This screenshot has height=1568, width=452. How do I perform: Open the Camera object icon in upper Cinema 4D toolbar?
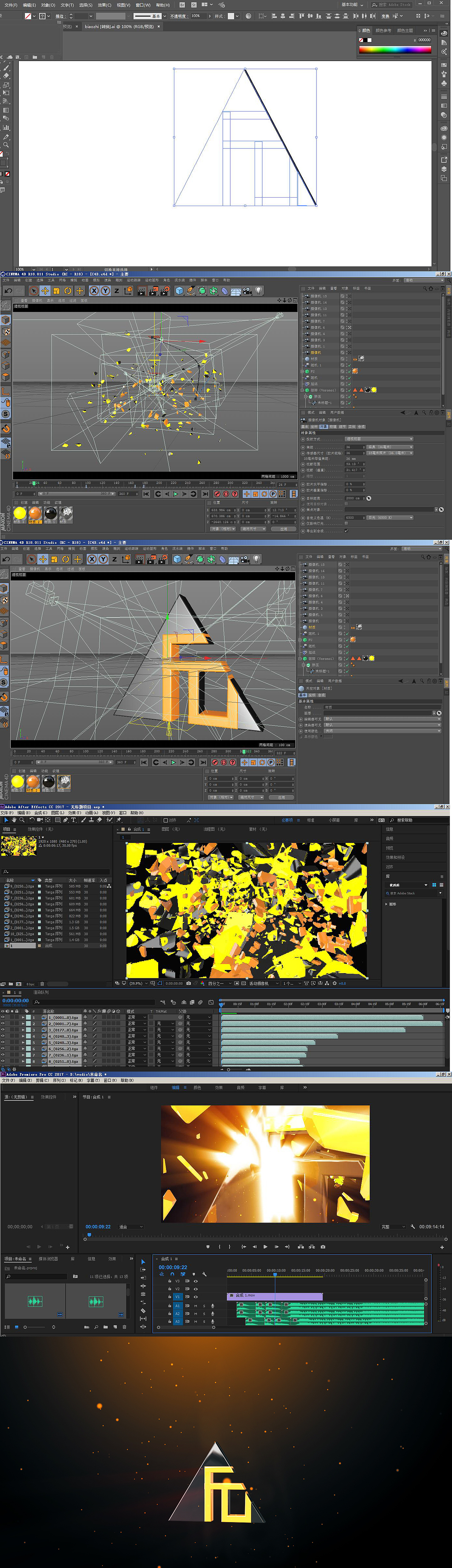[x=246, y=290]
